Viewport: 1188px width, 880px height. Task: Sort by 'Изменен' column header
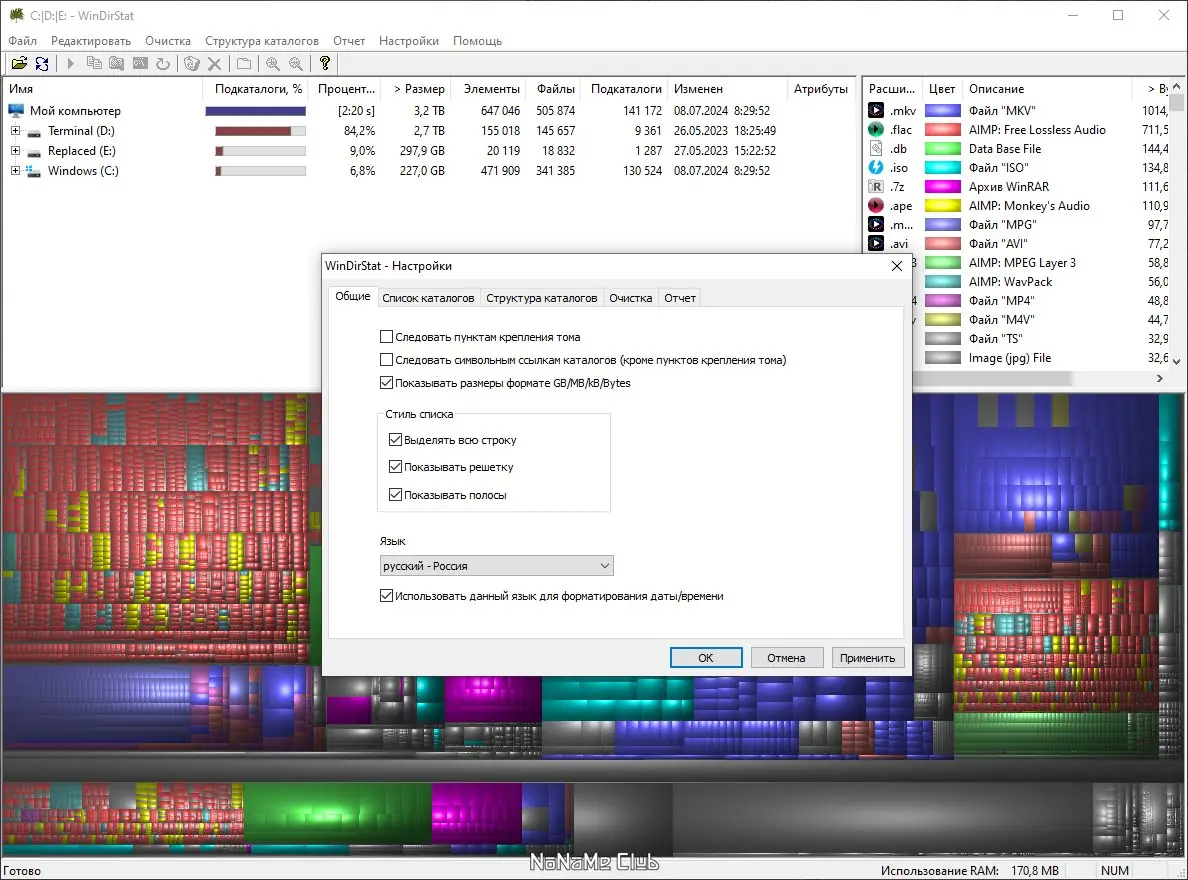tap(727, 89)
